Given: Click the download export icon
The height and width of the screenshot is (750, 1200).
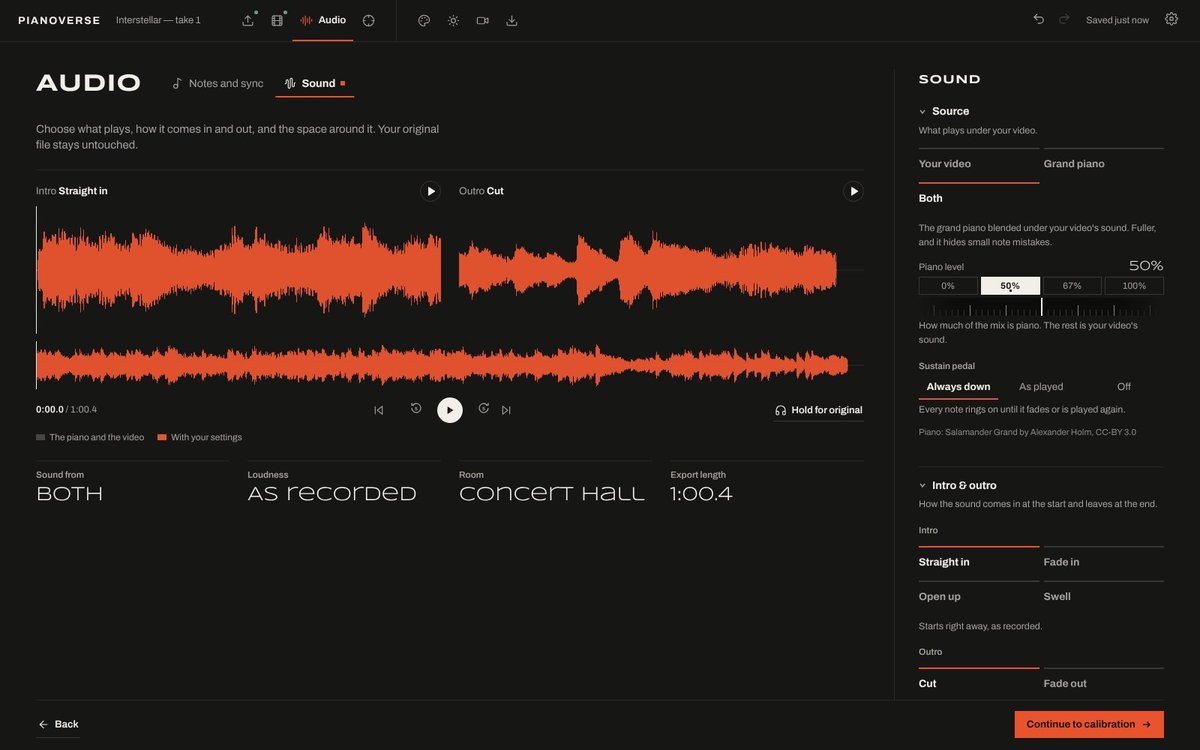Looking at the screenshot, I should (x=512, y=20).
